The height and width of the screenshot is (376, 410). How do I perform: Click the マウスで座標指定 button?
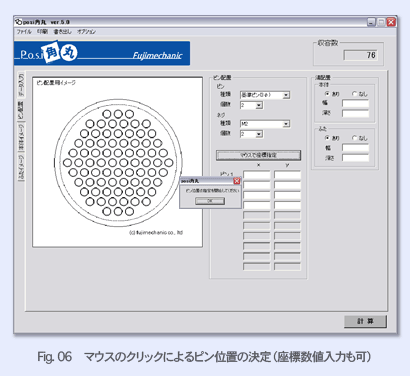click(258, 155)
